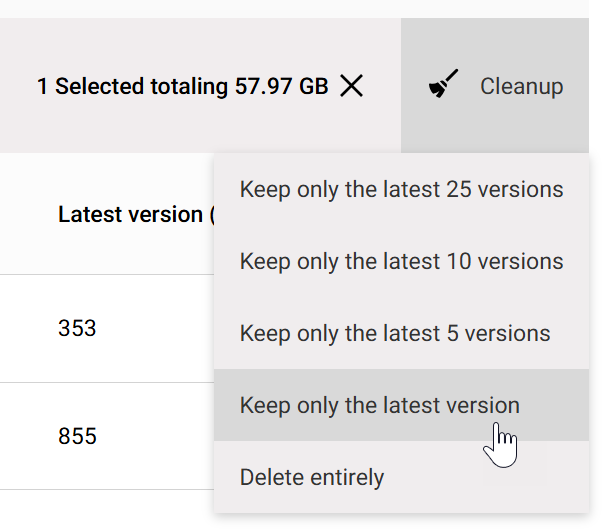The height and width of the screenshot is (530, 604).
Task: Click the broom icon
Action: click(444, 86)
